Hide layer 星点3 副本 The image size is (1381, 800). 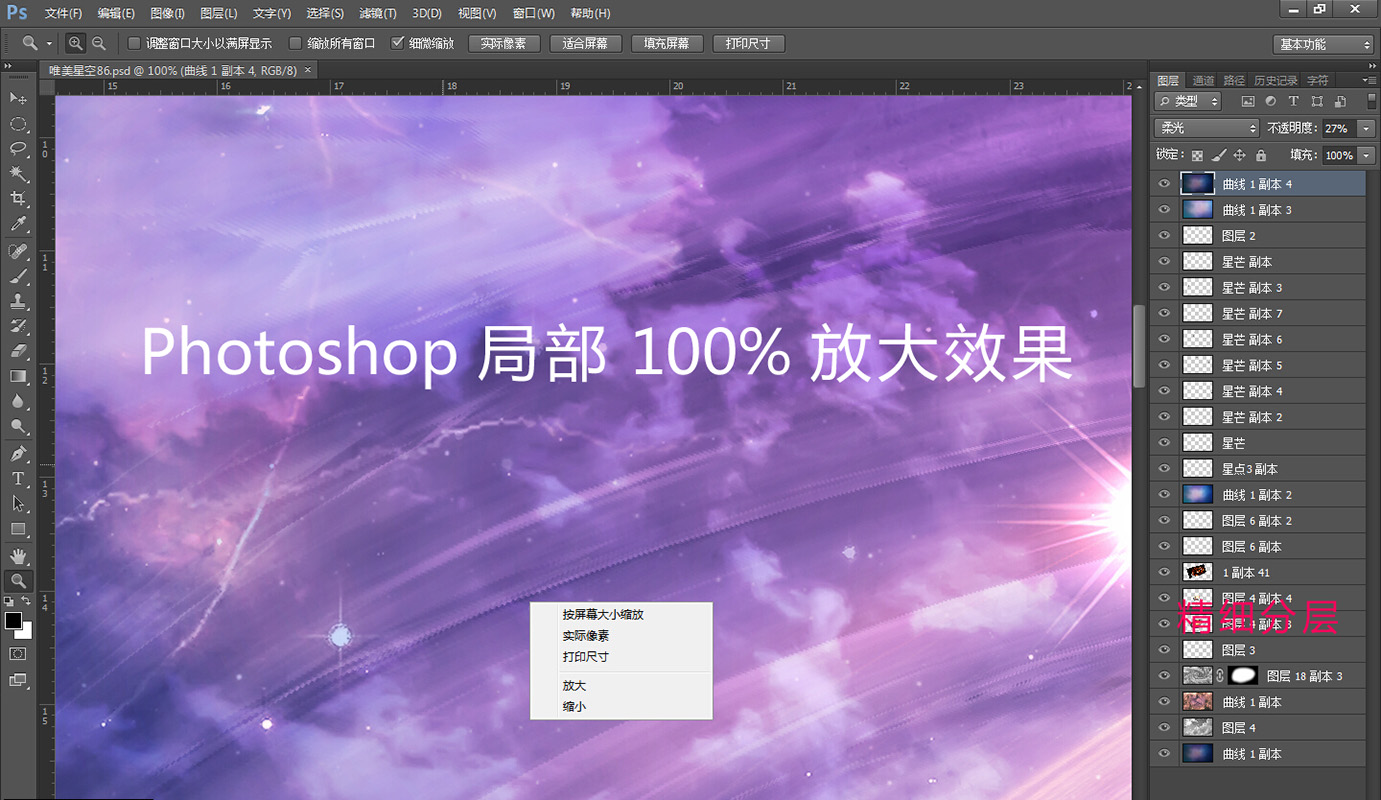point(1164,469)
